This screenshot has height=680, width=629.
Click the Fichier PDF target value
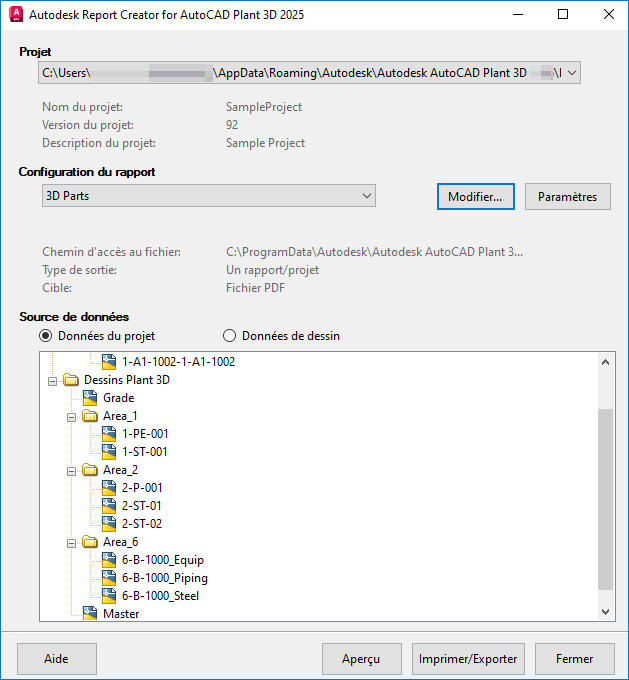256,288
